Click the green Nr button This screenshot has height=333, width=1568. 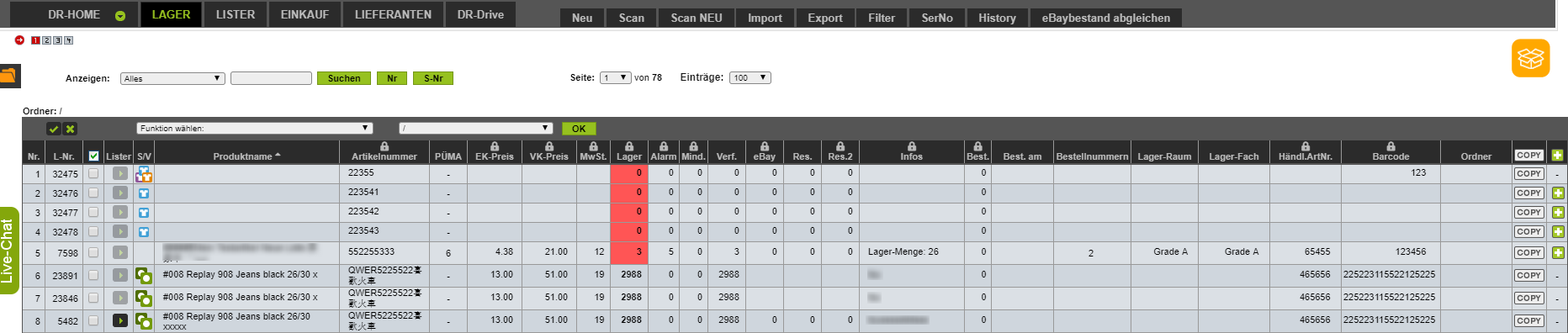(392, 78)
